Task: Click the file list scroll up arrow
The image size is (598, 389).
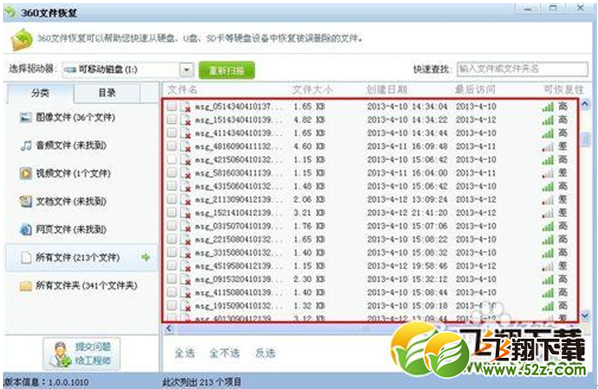Action: pyautogui.click(x=585, y=104)
